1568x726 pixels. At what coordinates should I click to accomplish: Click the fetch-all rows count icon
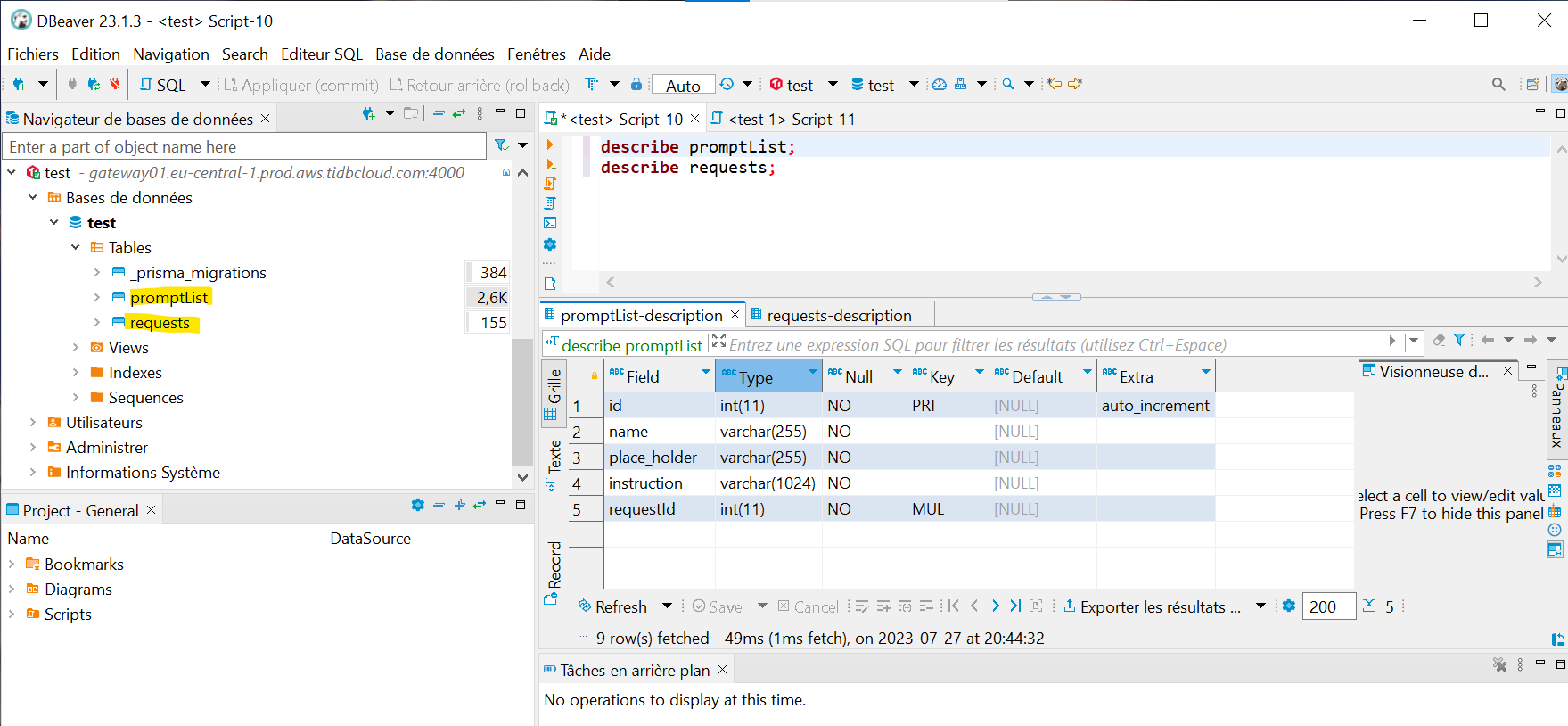pyautogui.click(x=1370, y=606)
